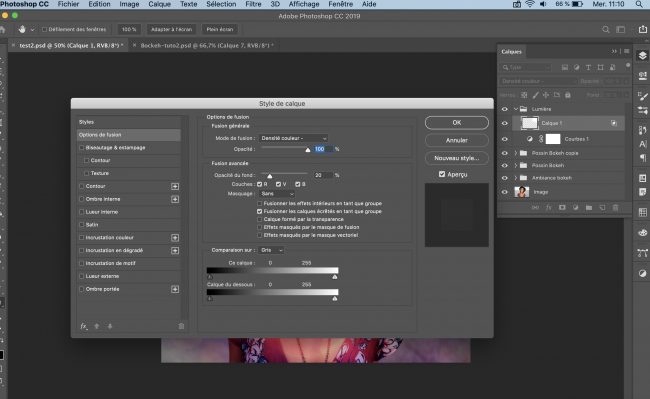Move effect down arrow in Styles list
Image resolution: width=650 pixels, height=399 pixels.
(110, 326)
